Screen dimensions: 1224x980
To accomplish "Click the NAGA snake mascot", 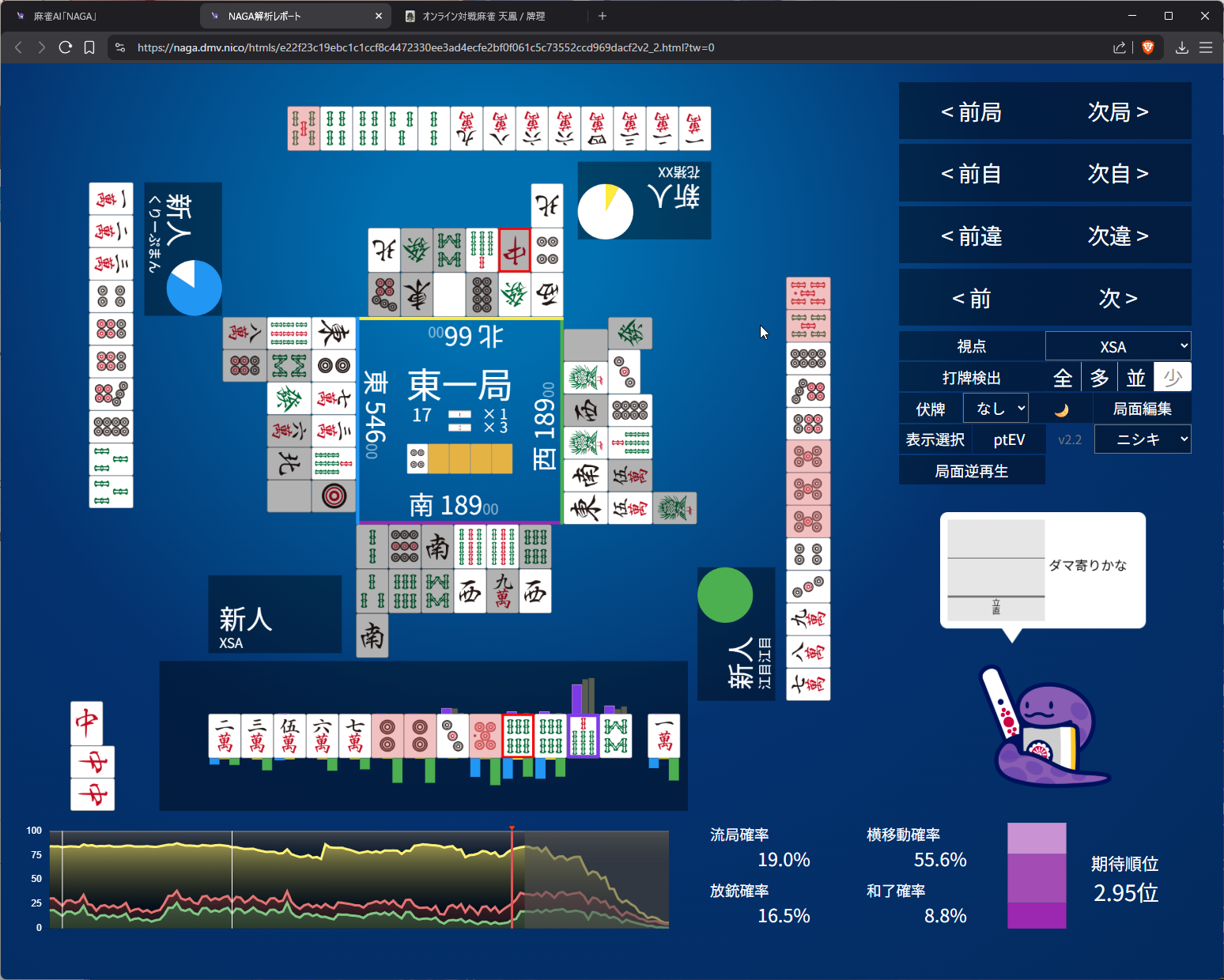I will [1044, 732].
